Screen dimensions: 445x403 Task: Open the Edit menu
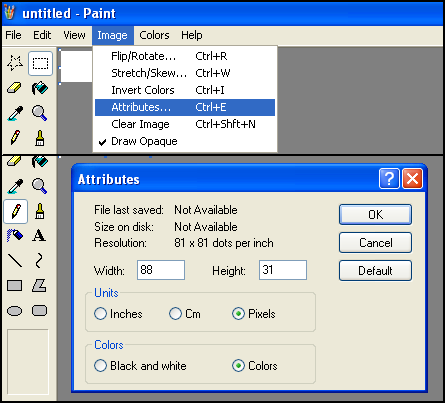[x=42, y=35]
